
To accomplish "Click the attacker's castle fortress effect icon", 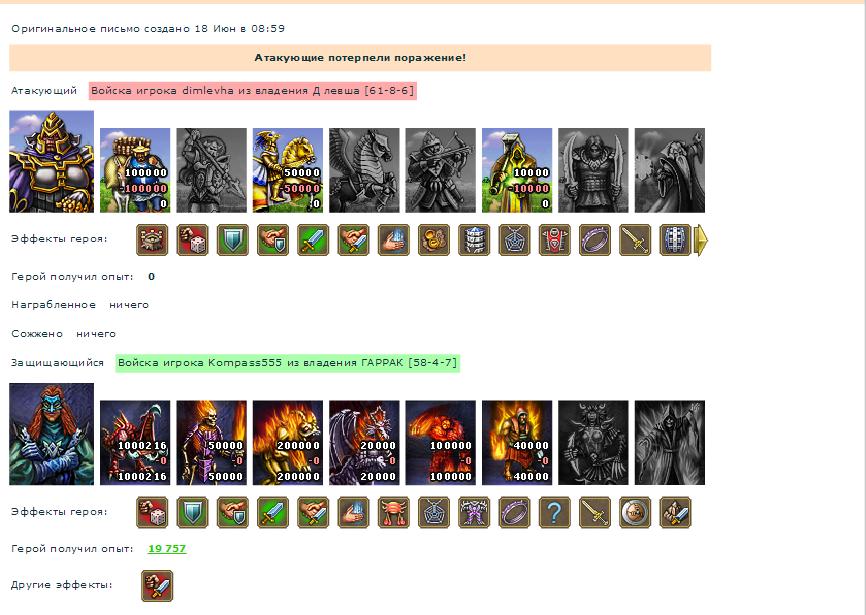I will pos(152,240).
